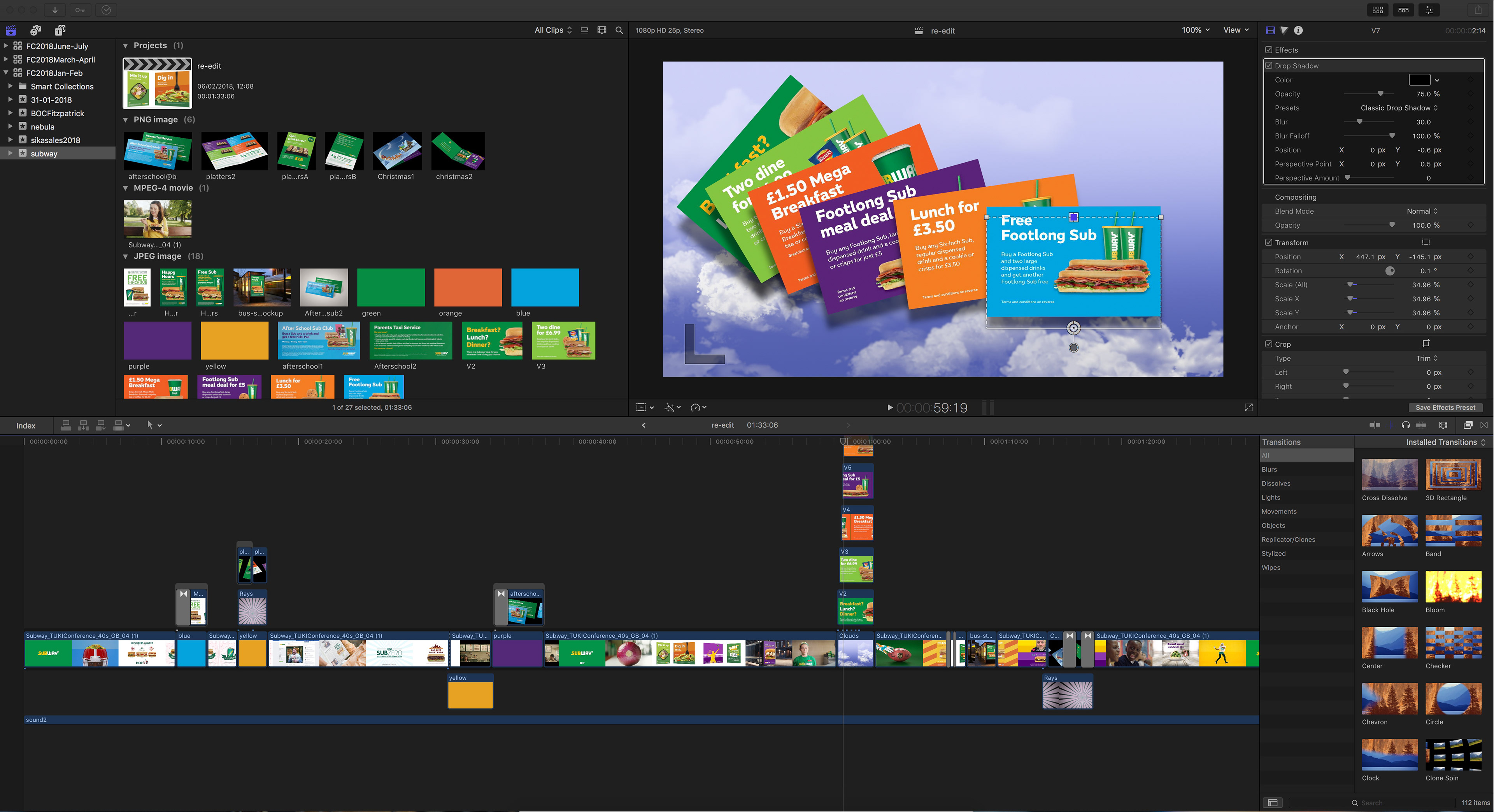
Task: Click the Connect clip to primary storyline button
Action: (x=66, y=425)
